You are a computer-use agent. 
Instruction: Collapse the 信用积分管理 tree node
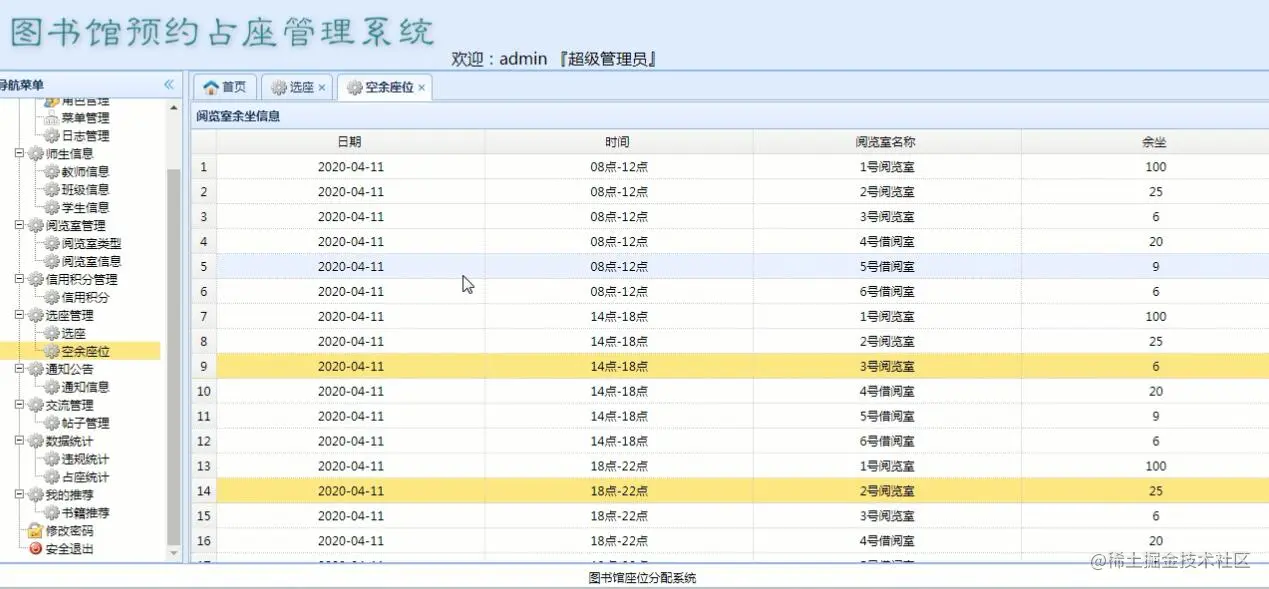(x=19, y=280)
